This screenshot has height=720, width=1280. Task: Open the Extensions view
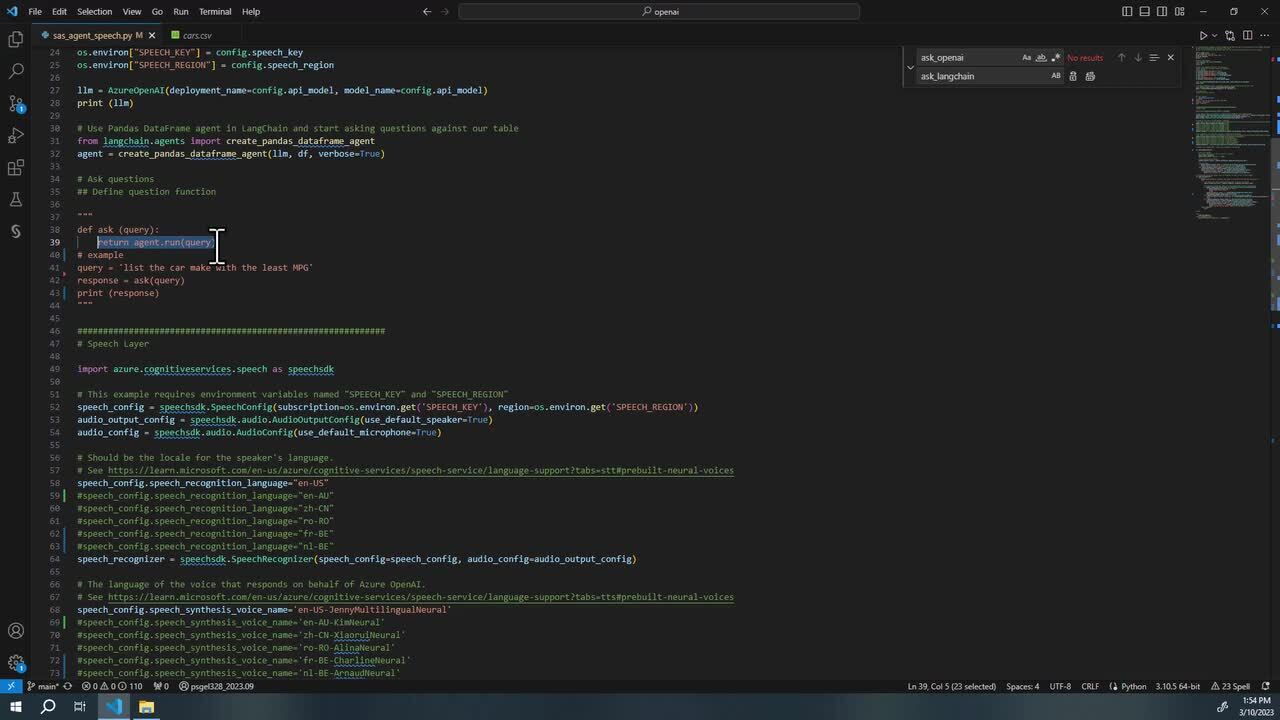coord(15,167)
